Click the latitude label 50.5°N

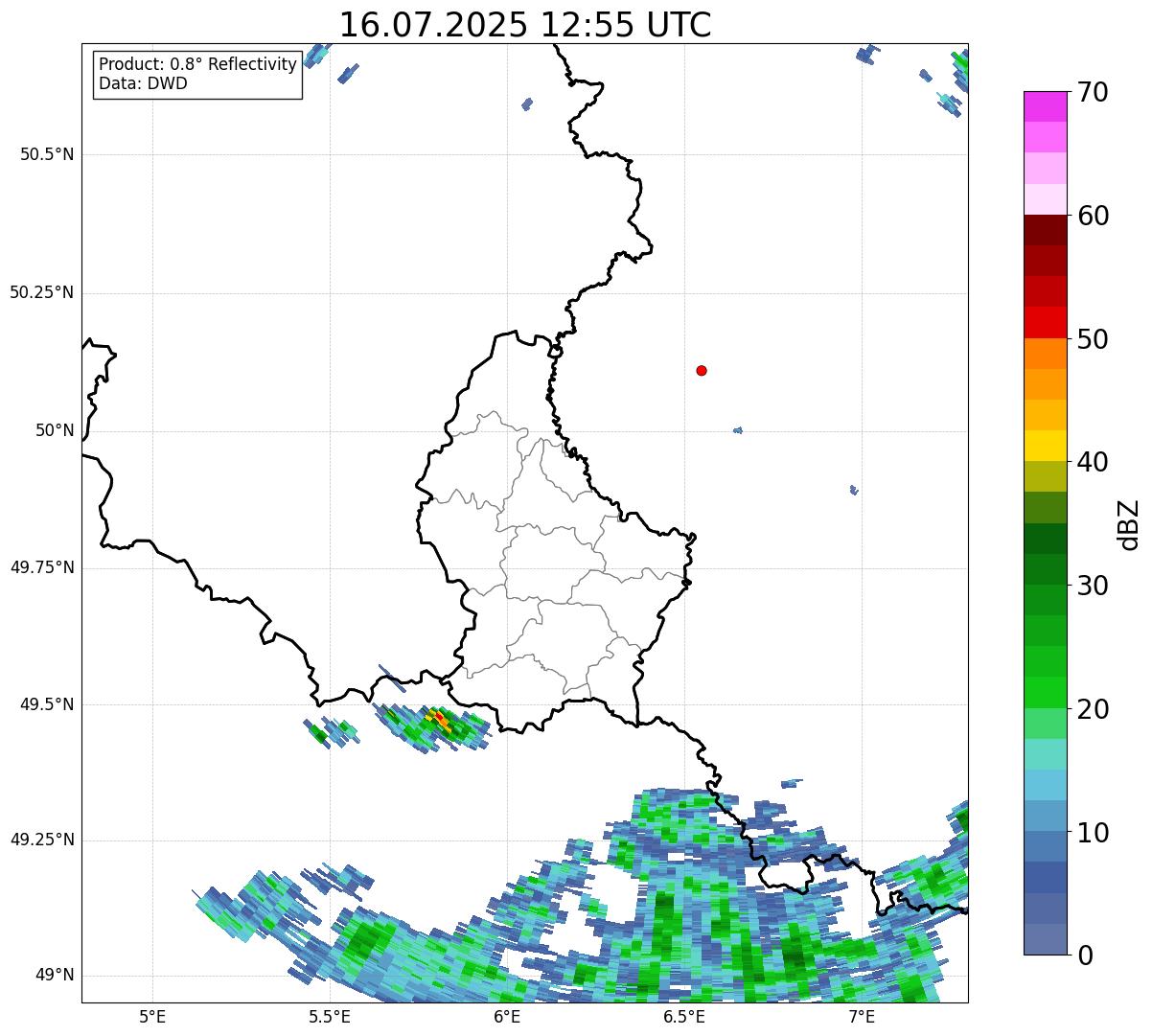click(47, 154)
